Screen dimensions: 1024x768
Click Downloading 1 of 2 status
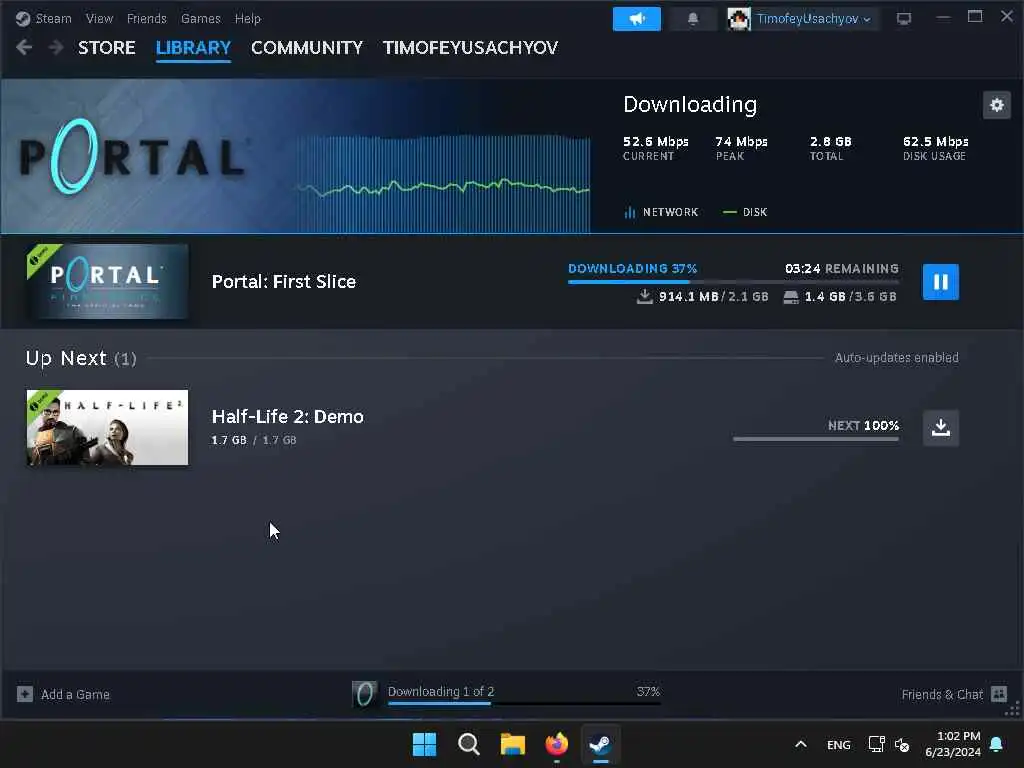pyautogui.click(x=441, y=692)
